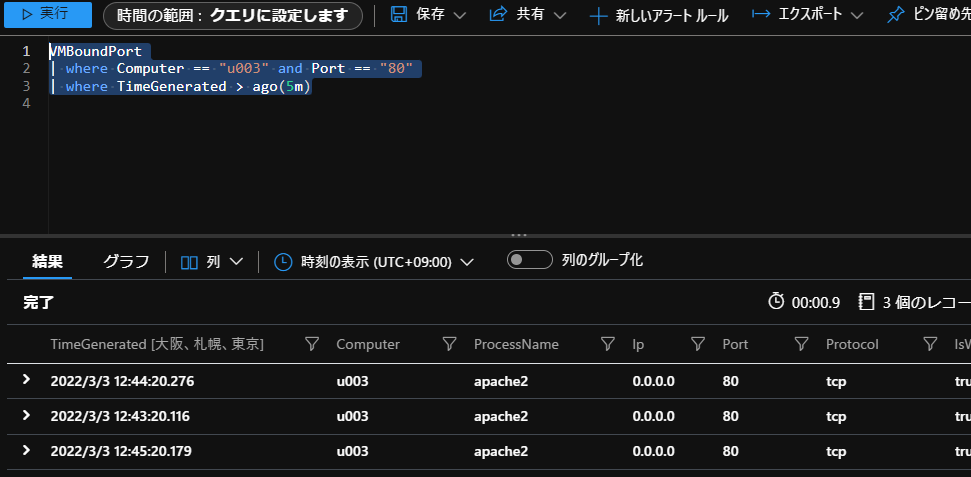Filter the TimeGenerated column
This screenshot has height=477, width=971.
[313, 344]
